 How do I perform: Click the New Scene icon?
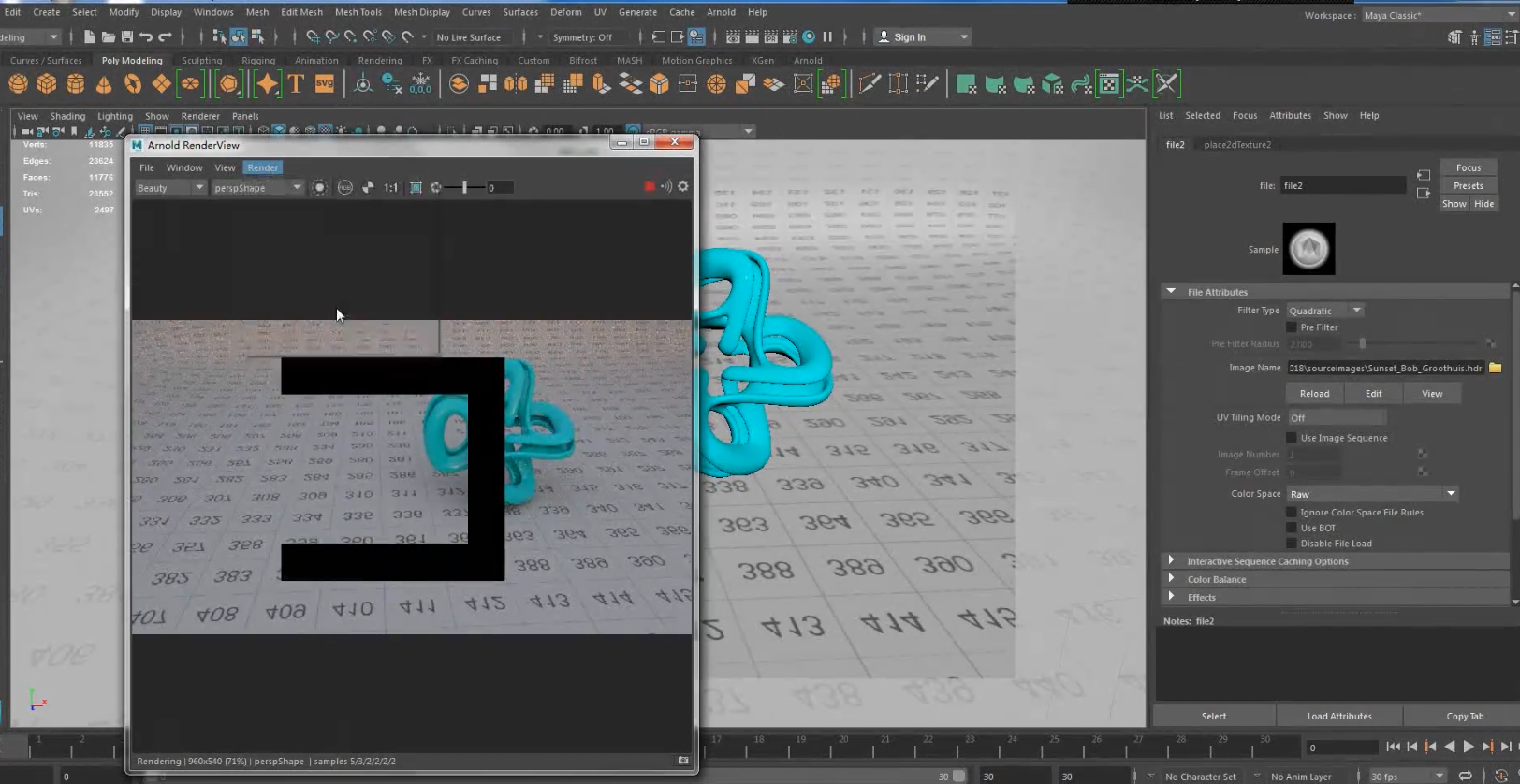[89, 36]
